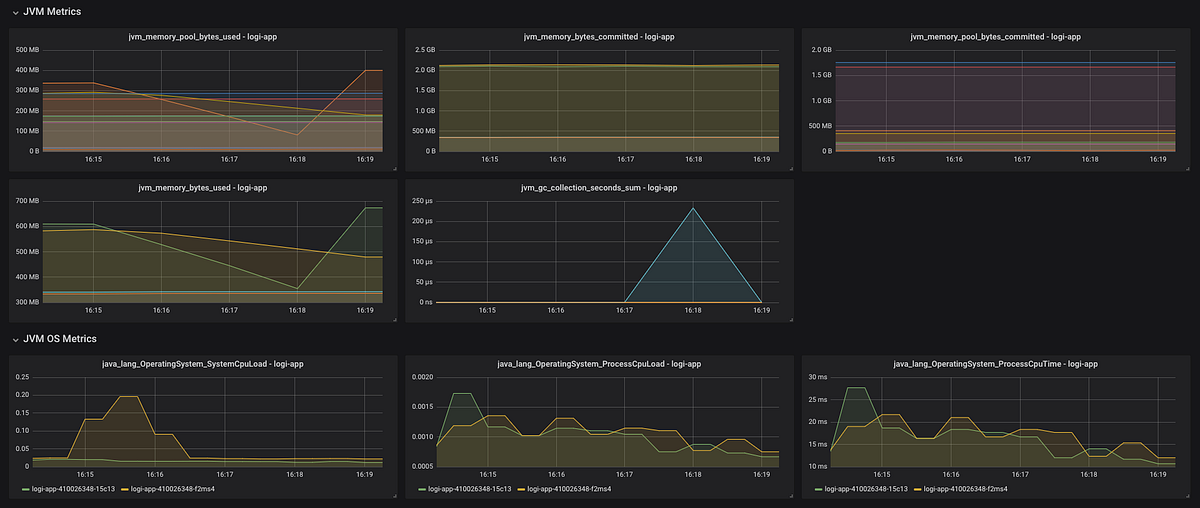Click the GC collection spike peak at 16:18
This screenshot has height=508, width=1200.
point(693,208)
